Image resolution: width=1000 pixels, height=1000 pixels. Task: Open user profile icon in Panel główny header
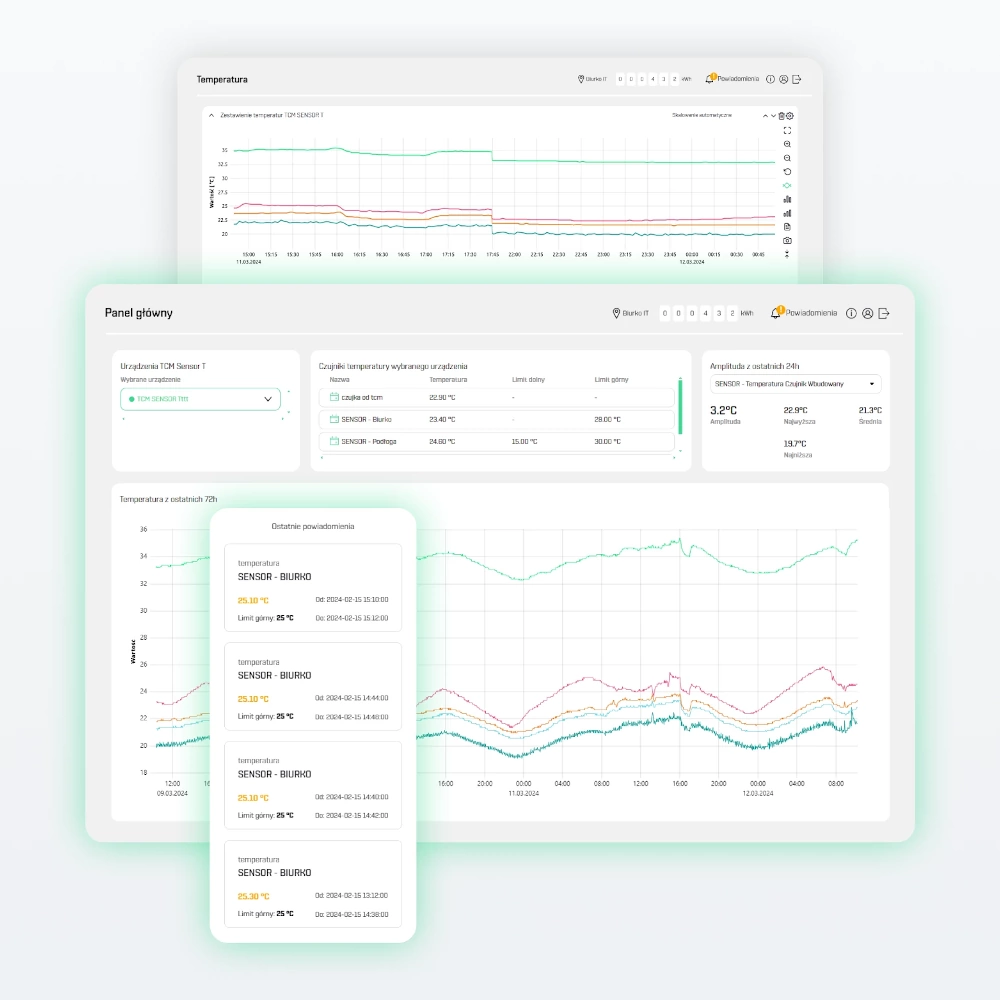[867, 313]
